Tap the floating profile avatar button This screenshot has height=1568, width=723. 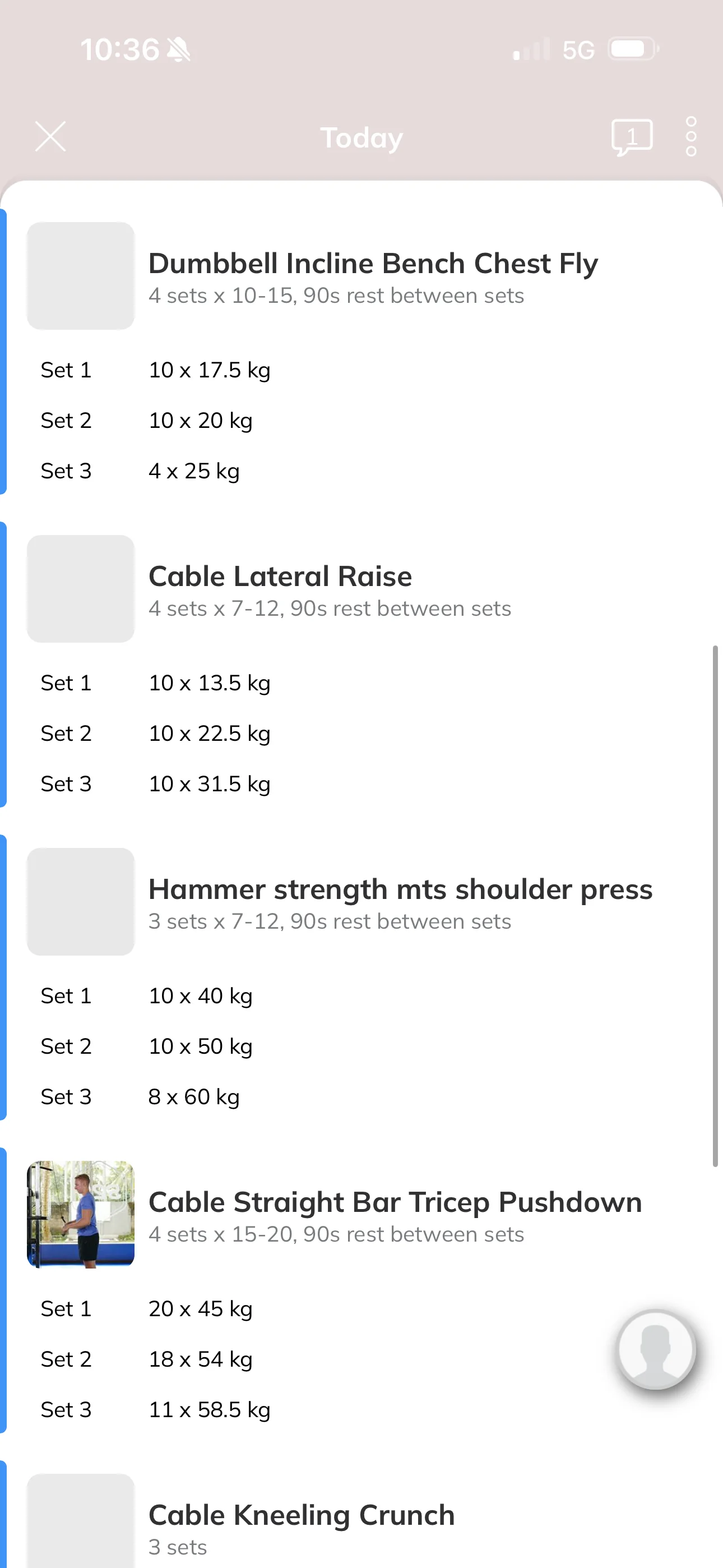pos(656,1349)
